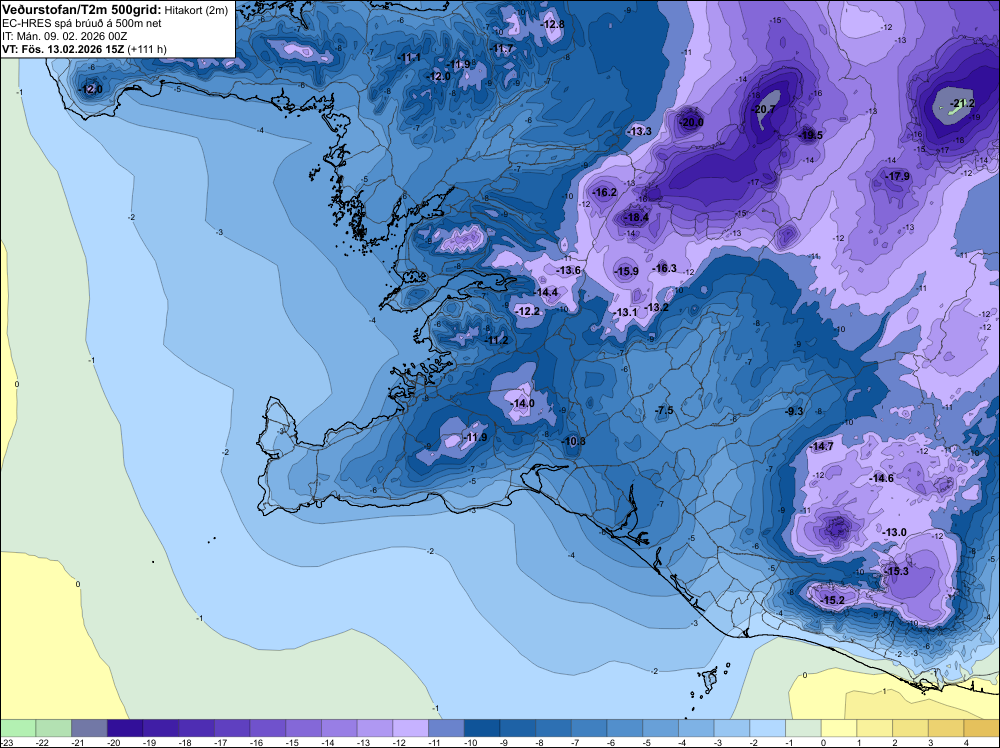The height and width of the screenshot is (748, 1000).
Task: Click the -22 swatch in the color legend
Action: [54, 728]
